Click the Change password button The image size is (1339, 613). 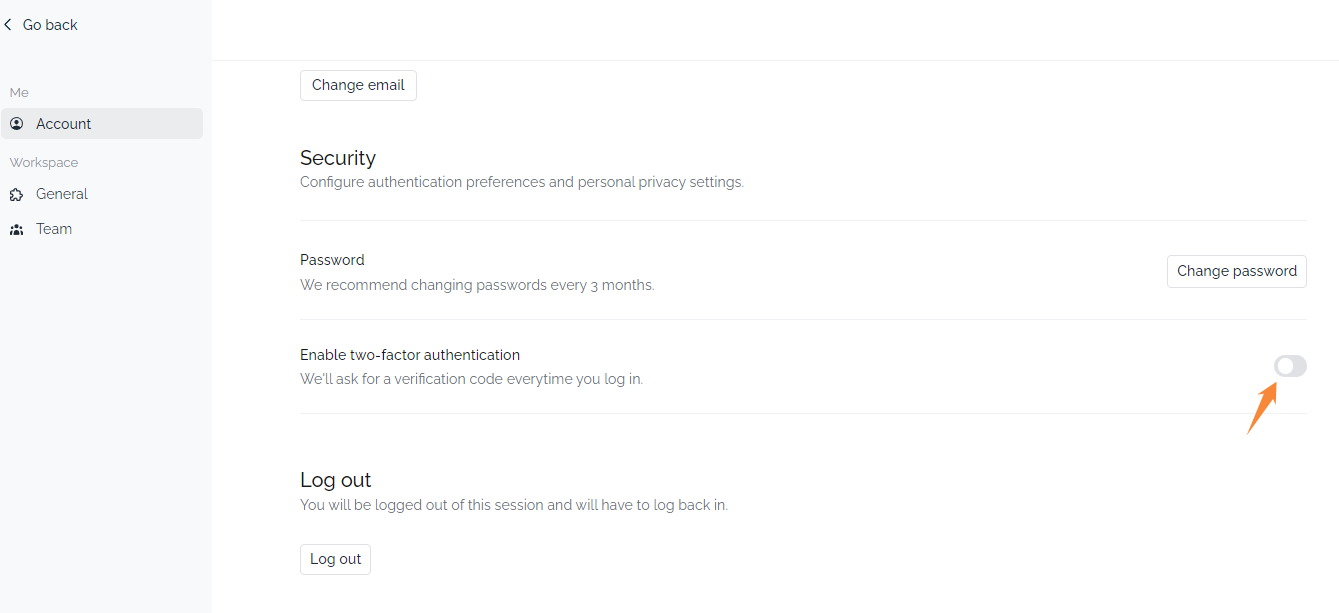[x=1236, y=271]
